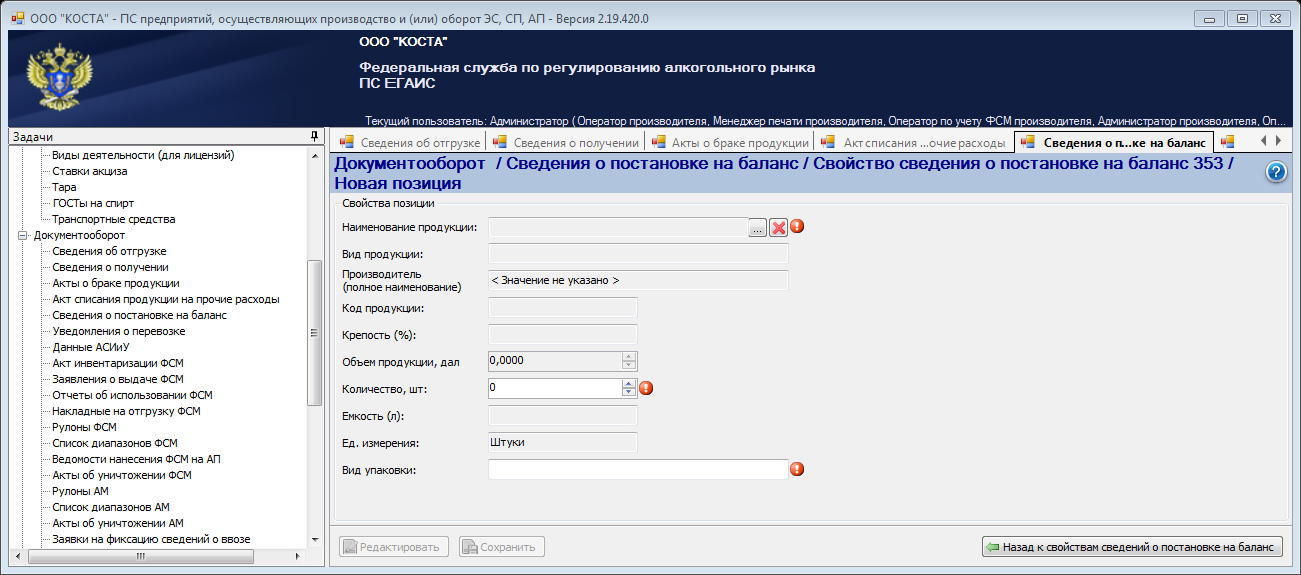Viewport: 1301px width, 575px height.
Task: Go back via Назад к свойствам сведений button
Action: 1132,547
